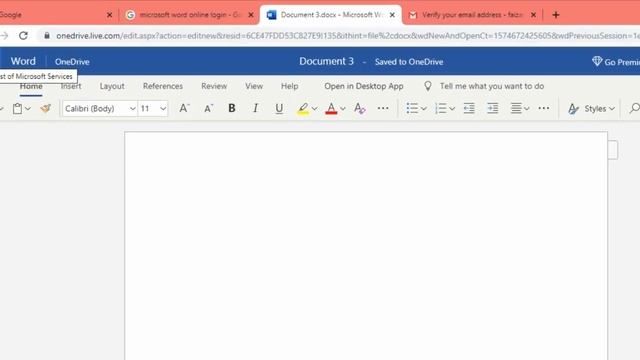
Task: Select the Format Painter tool
Action: 45,108
